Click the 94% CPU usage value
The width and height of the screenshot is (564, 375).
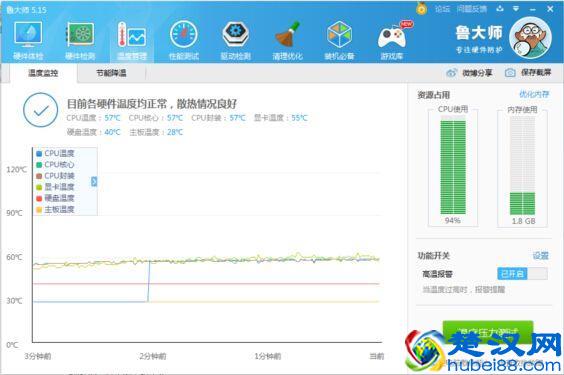pyautogui.click(x=452, y=220)
